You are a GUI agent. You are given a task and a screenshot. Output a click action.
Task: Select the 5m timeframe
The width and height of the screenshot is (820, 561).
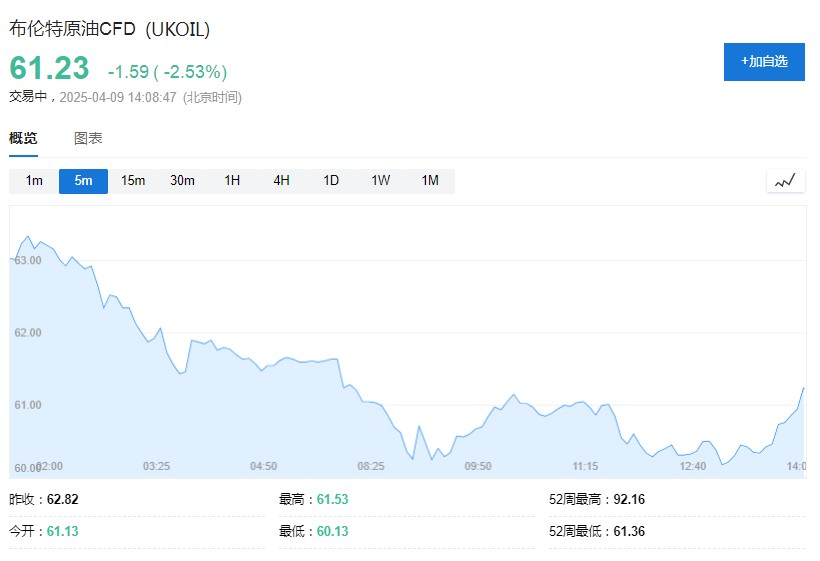pos(83,181)
